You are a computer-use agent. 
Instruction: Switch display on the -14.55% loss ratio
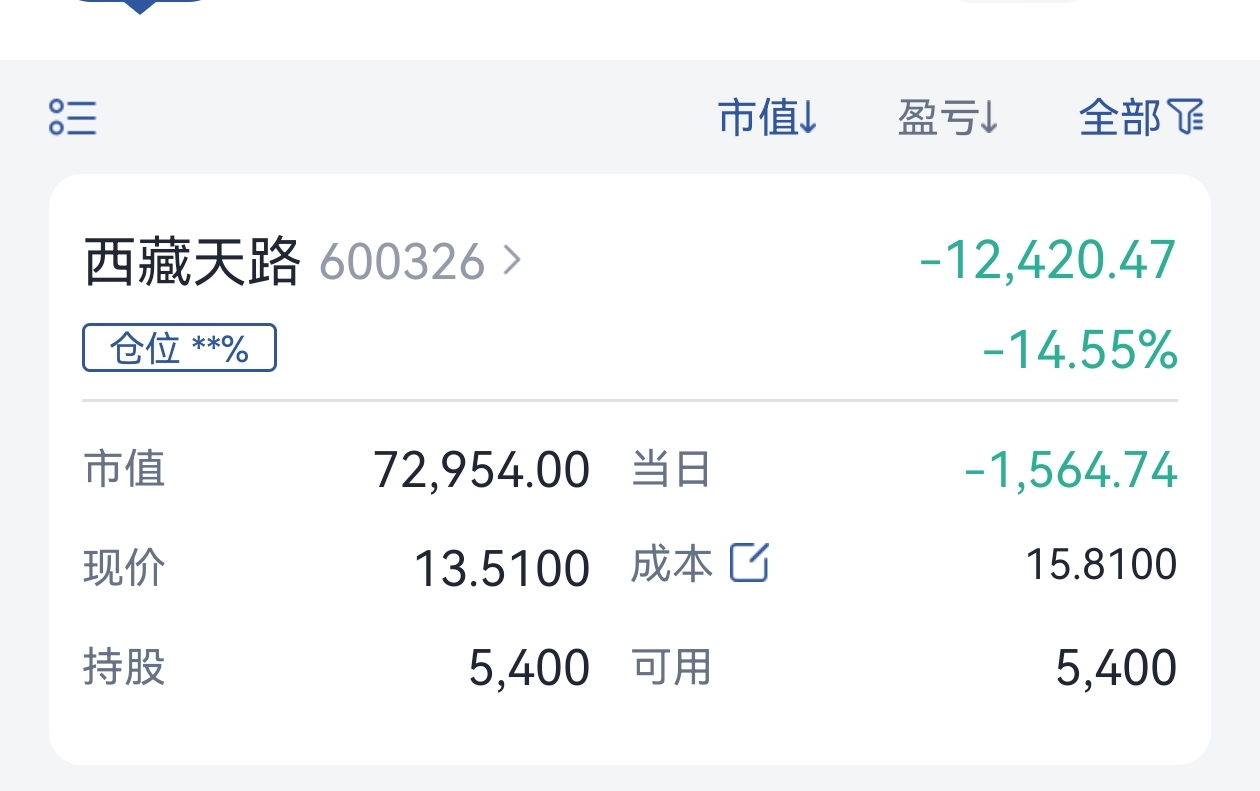[1080, 350]
